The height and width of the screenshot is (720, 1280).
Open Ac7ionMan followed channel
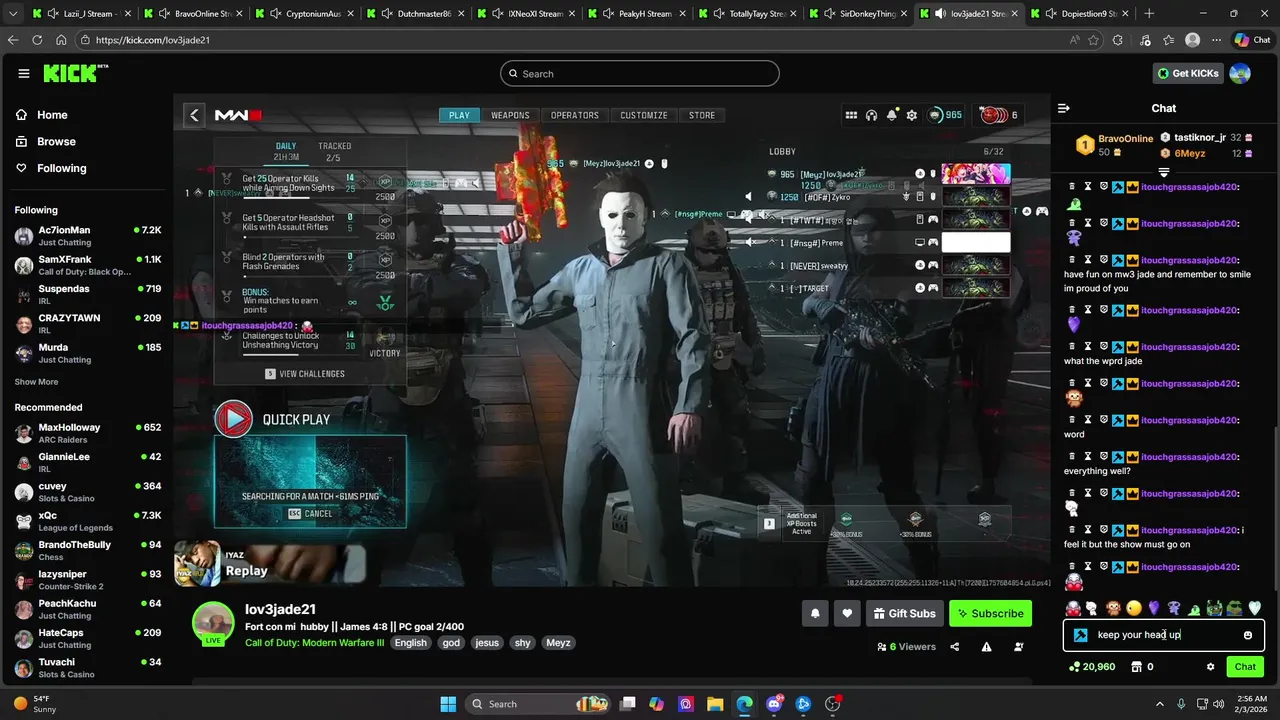(x=87, y=236)
